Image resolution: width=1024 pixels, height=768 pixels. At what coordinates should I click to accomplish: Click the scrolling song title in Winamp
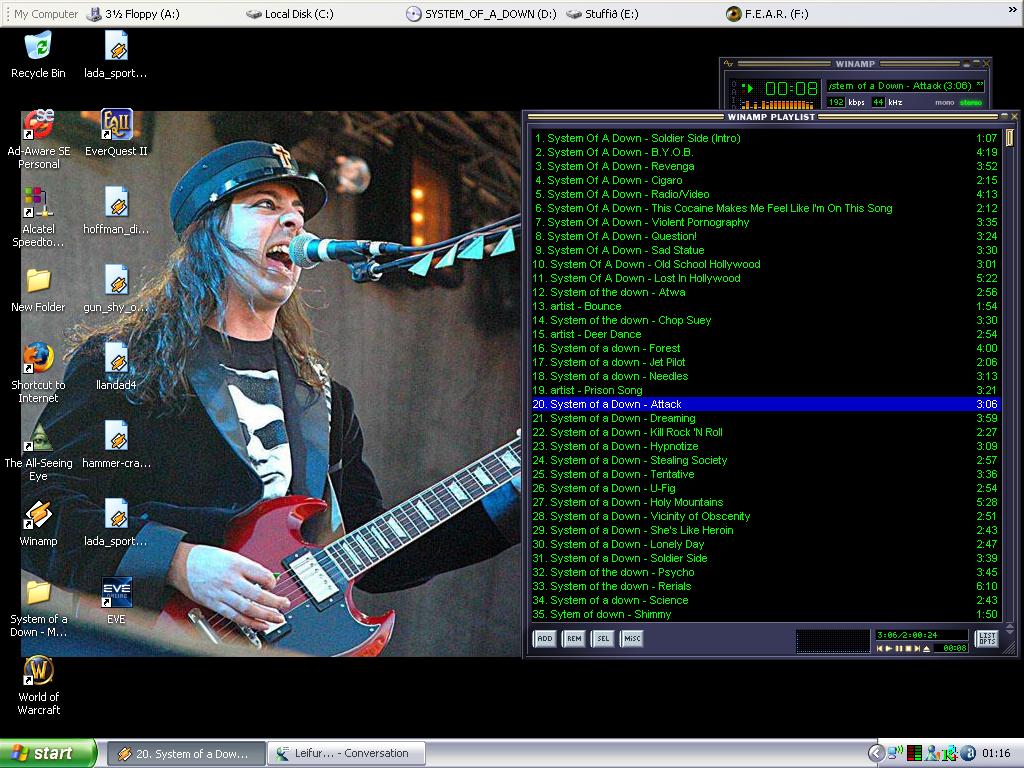(905, 86)
